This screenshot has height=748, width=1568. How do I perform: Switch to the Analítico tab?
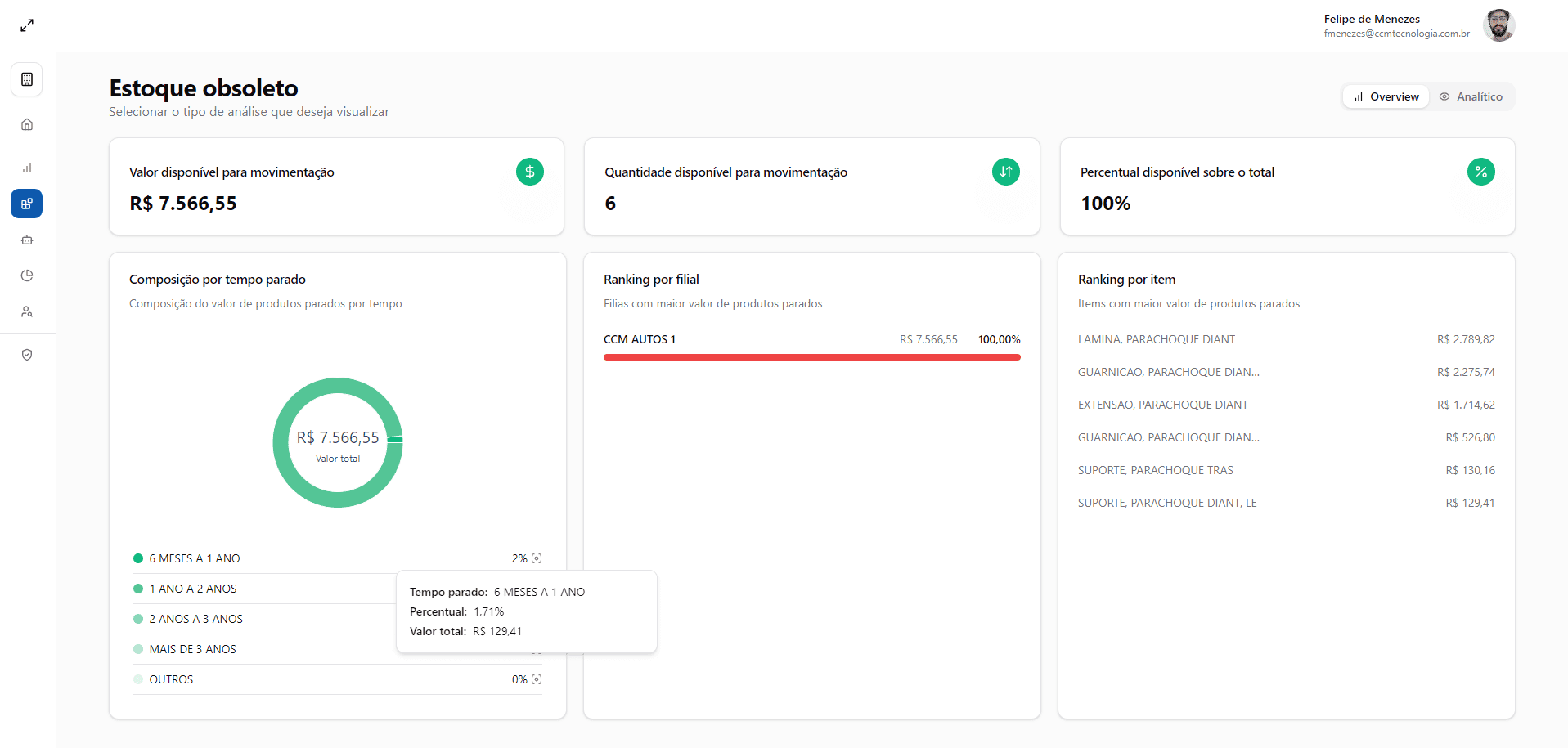1471,96
